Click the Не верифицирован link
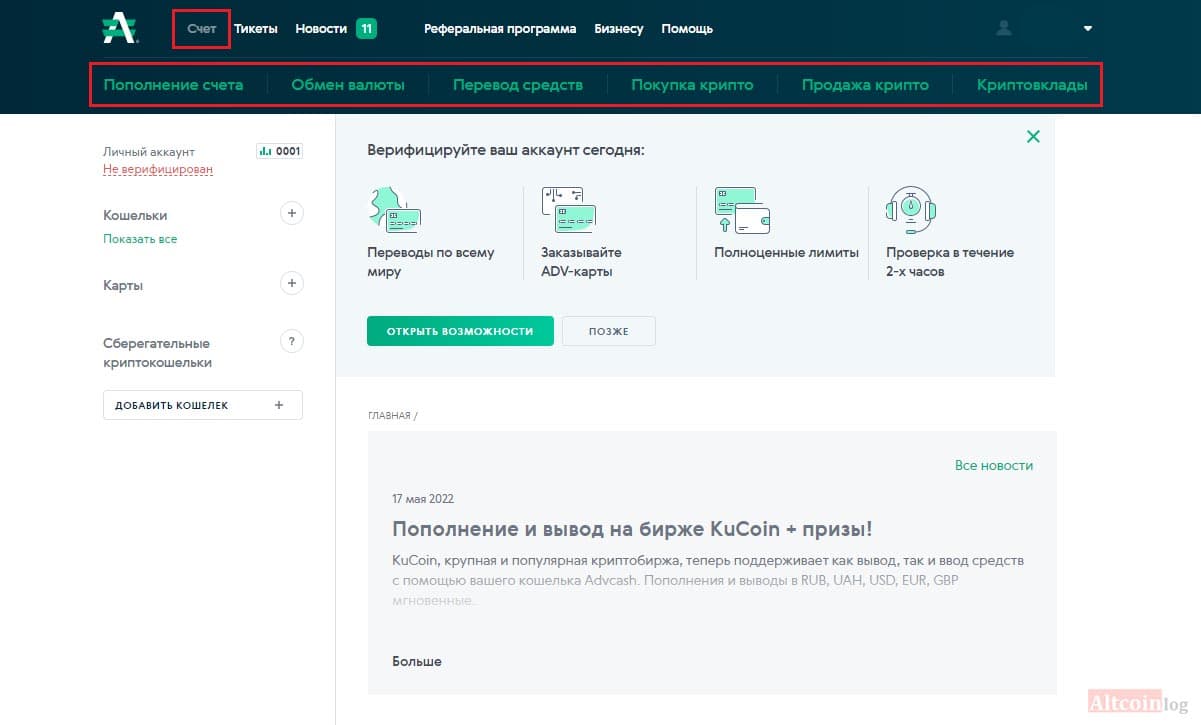The width and height of the screenshot is (1201, 725). [x=158, y=169]
